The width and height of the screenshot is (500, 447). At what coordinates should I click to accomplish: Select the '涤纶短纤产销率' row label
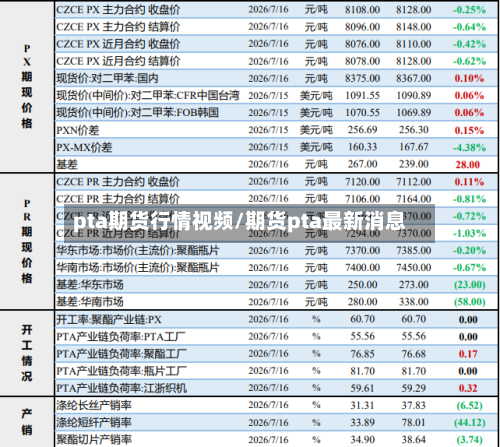(94, 423)
